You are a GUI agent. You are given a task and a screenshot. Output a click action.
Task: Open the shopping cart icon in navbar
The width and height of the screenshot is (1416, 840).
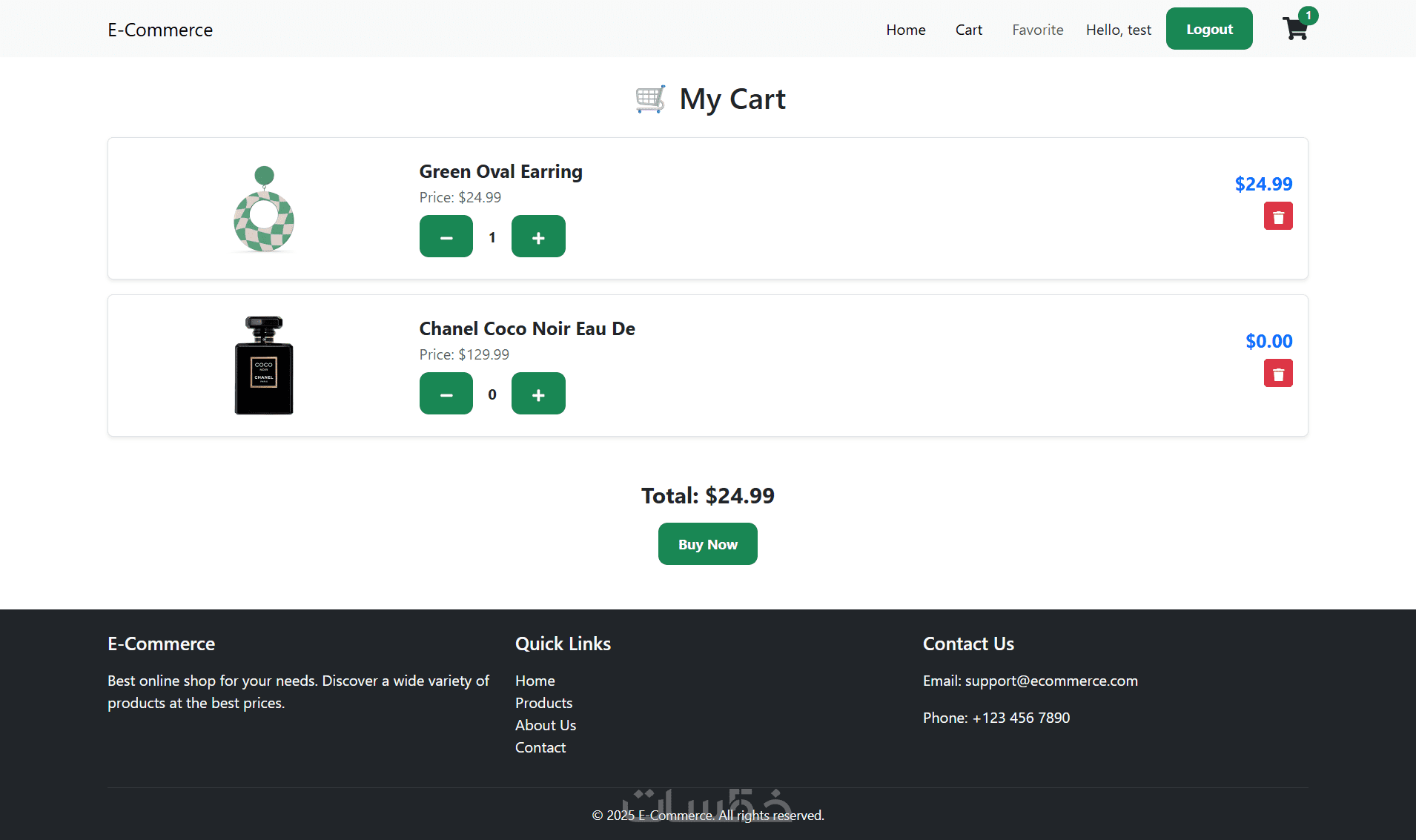(1294, 29)
